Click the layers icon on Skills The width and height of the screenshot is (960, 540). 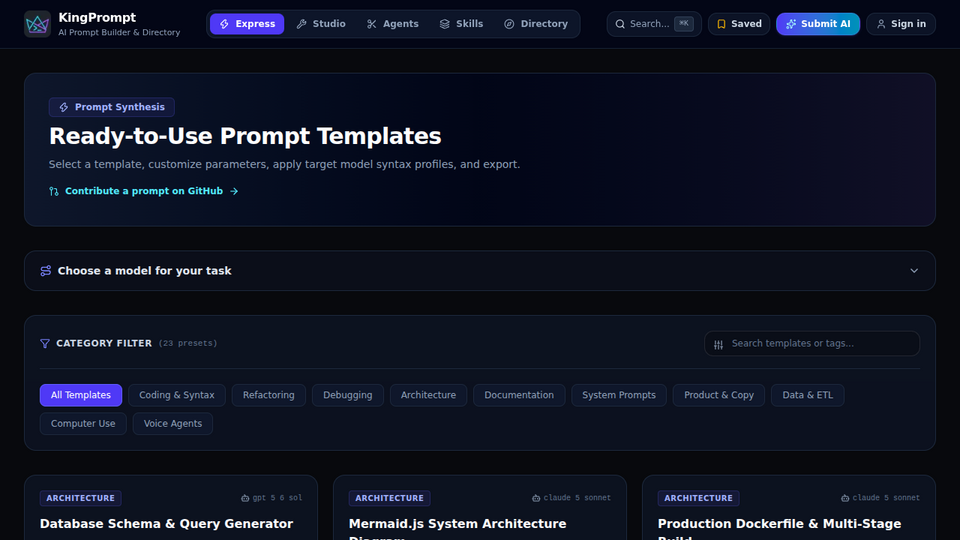pyautogui.click(x=444, y=24)
